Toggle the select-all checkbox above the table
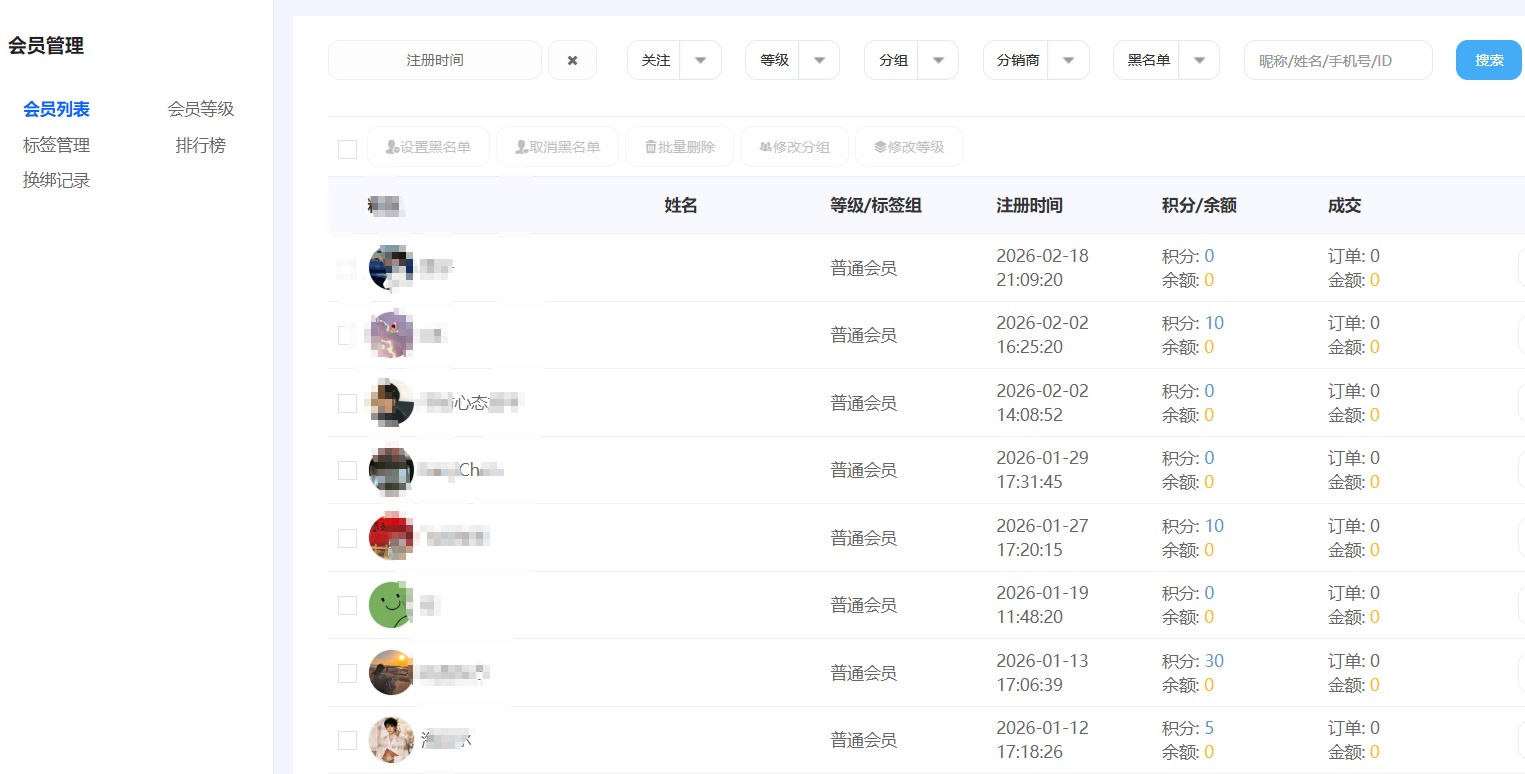This screenshot has width=1525, height=774. point(347,149)
